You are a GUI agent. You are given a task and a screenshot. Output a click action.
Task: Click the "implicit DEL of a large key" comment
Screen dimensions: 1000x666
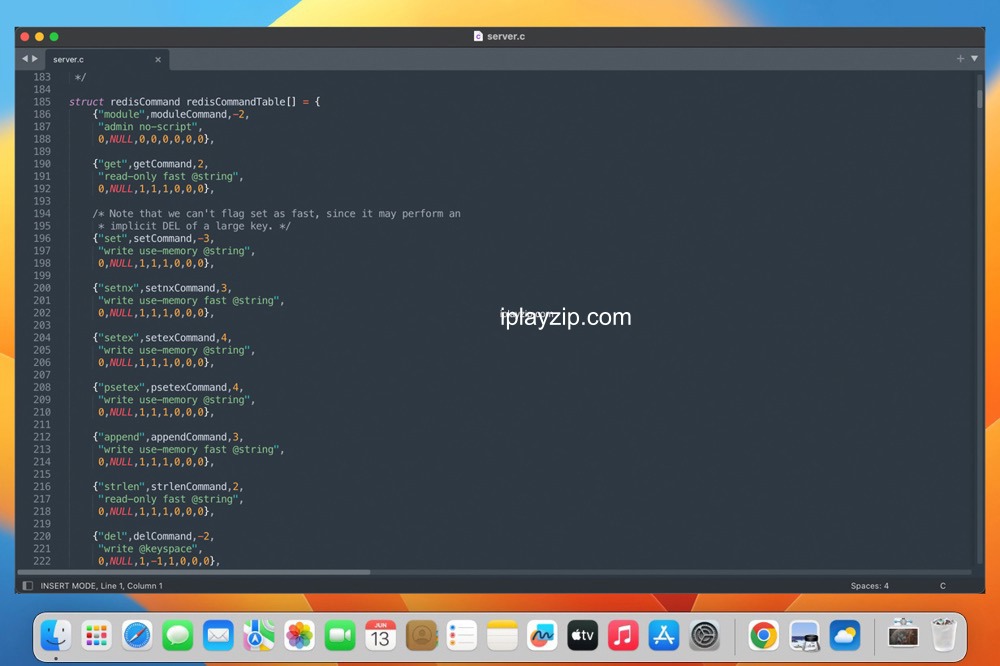pyautogui.click(x=195, y=226)
